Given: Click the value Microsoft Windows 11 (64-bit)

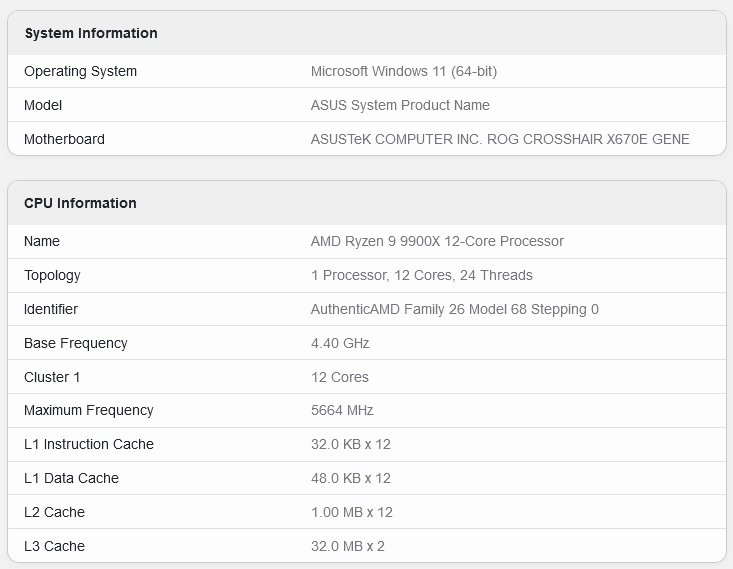Looking at the screenshot, I should pyautogui.click(x=404, y=72).
